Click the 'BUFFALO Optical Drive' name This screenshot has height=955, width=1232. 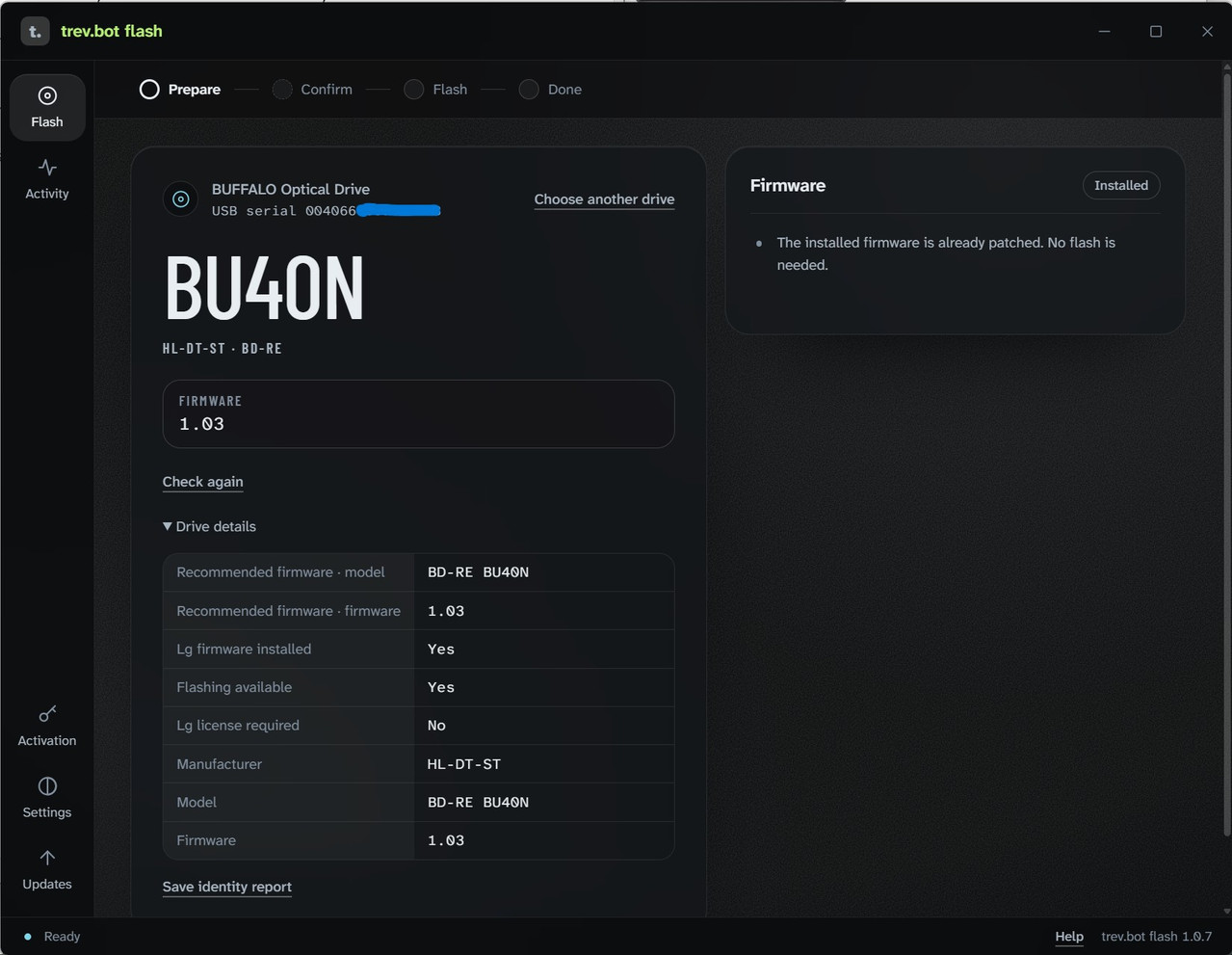[x=291, y=190]
